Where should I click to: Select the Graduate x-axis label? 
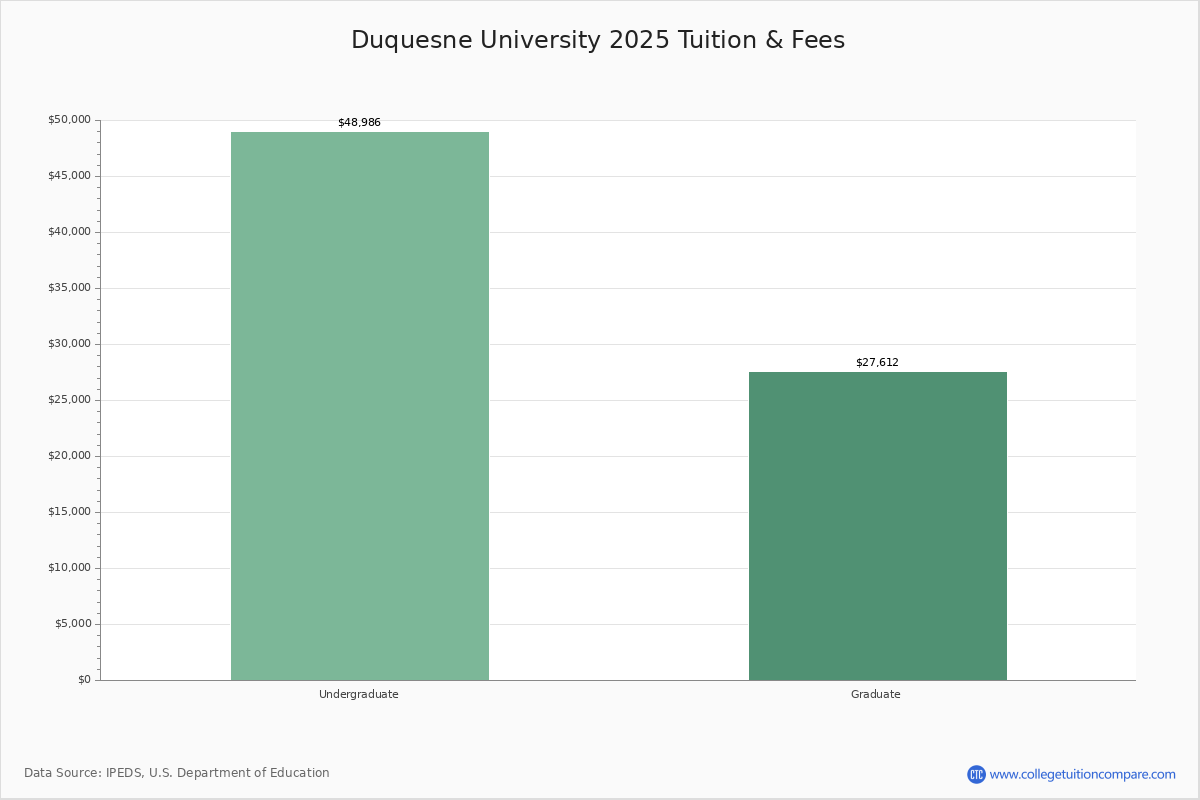[876, 694]
